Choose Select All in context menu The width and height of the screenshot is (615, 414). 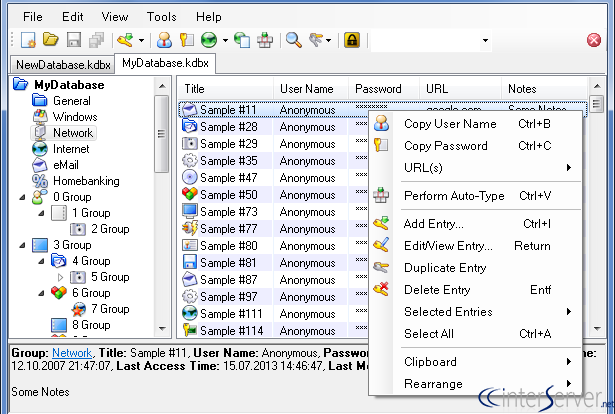point(475,334)
